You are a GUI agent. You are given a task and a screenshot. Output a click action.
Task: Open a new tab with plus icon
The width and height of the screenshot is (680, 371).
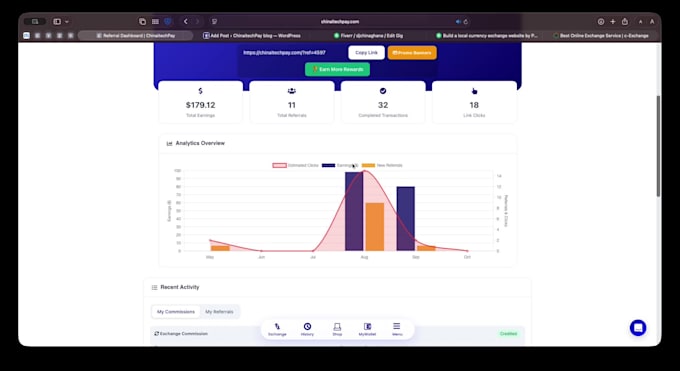pyautogui.click(x=613, y=21)
